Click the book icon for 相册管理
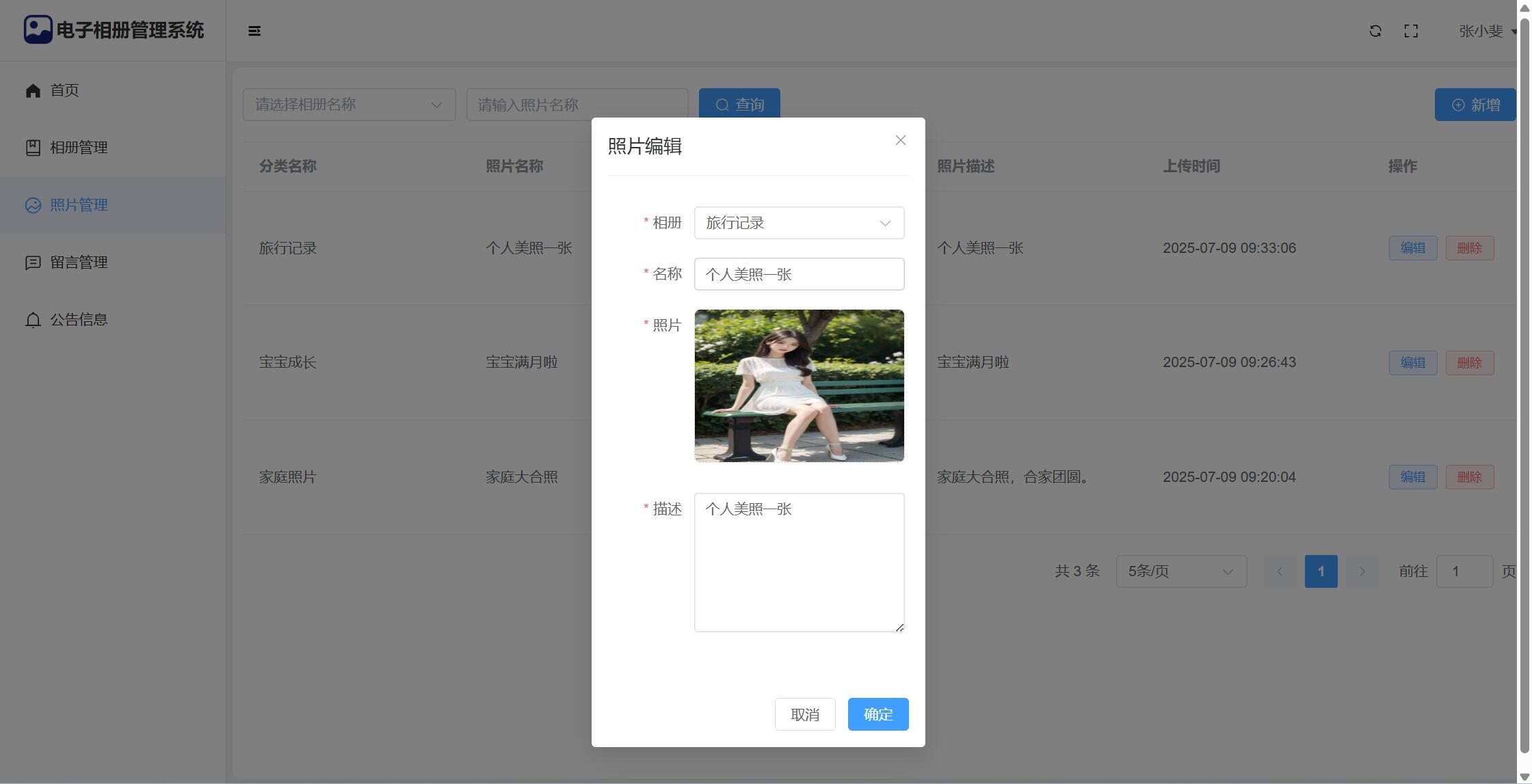This screenshot has height=784, width=1532. coord(33,148)
